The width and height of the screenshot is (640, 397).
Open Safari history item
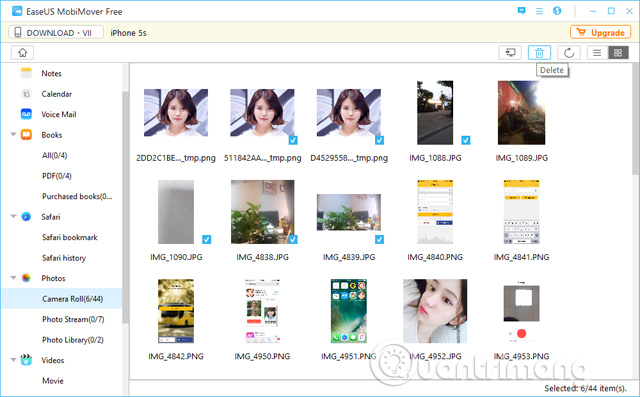[x=64, y=258]
